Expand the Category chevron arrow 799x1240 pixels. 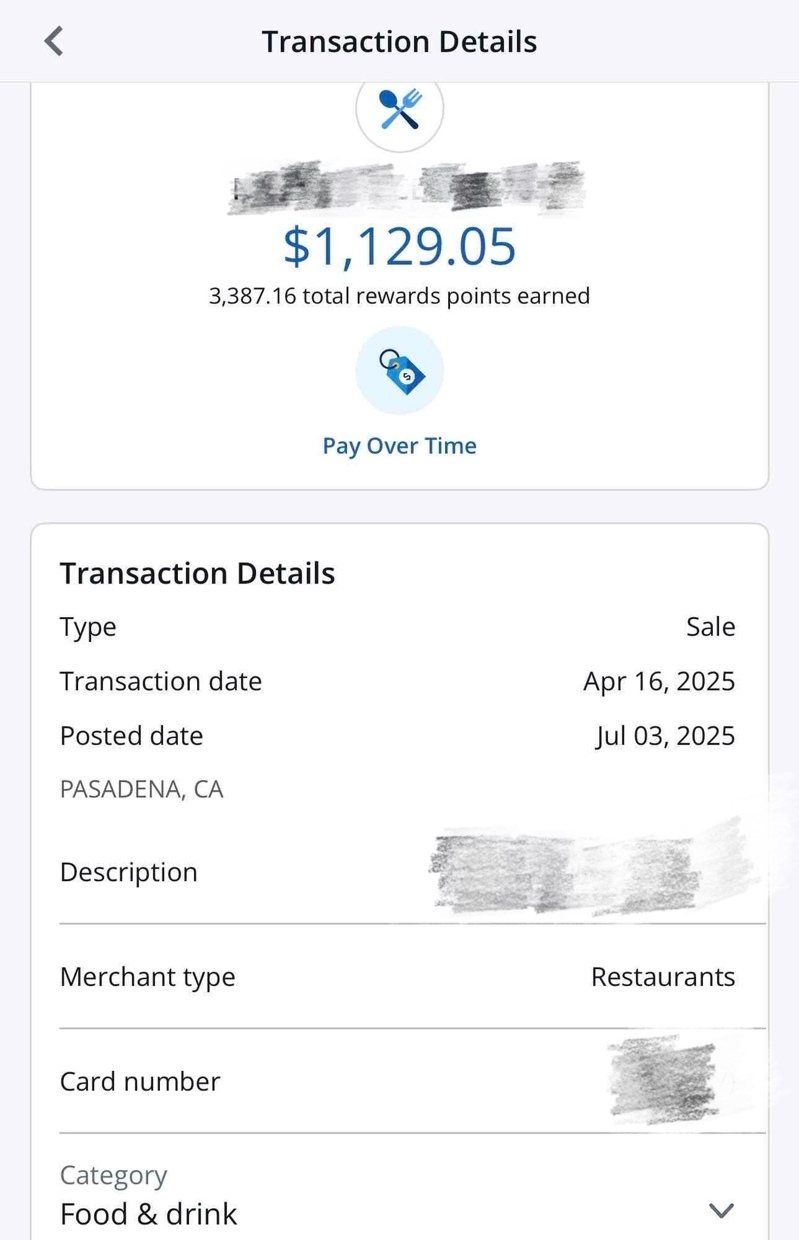click(721, 1211)
